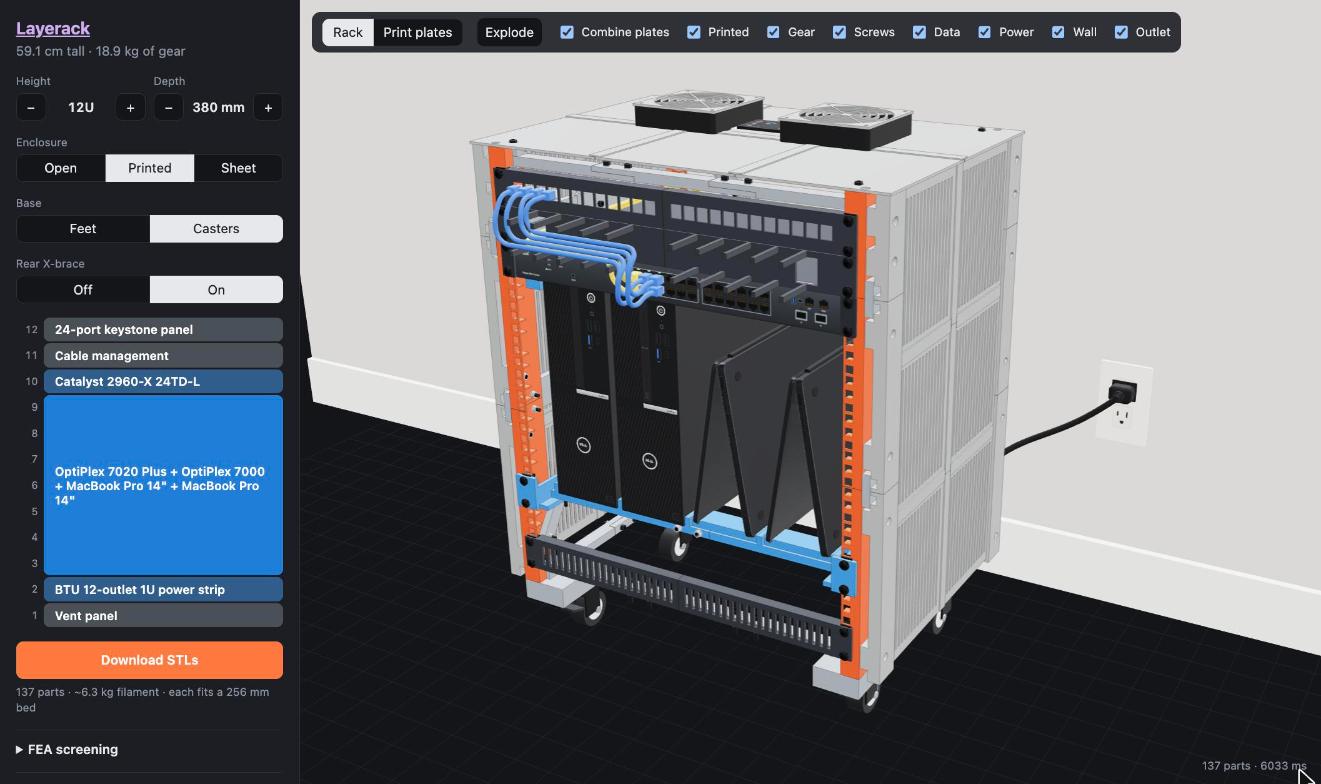The width and height of the screenshot is (1321, 784).
Task: Select Sheet enclosure option
Action: click(x=238, y=168)
